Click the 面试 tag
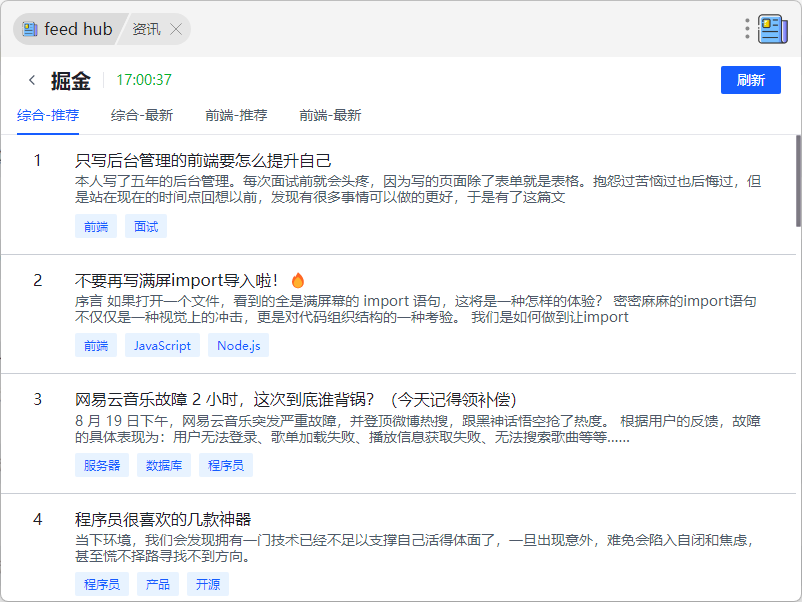802x602 pixels. coord(146,226)
